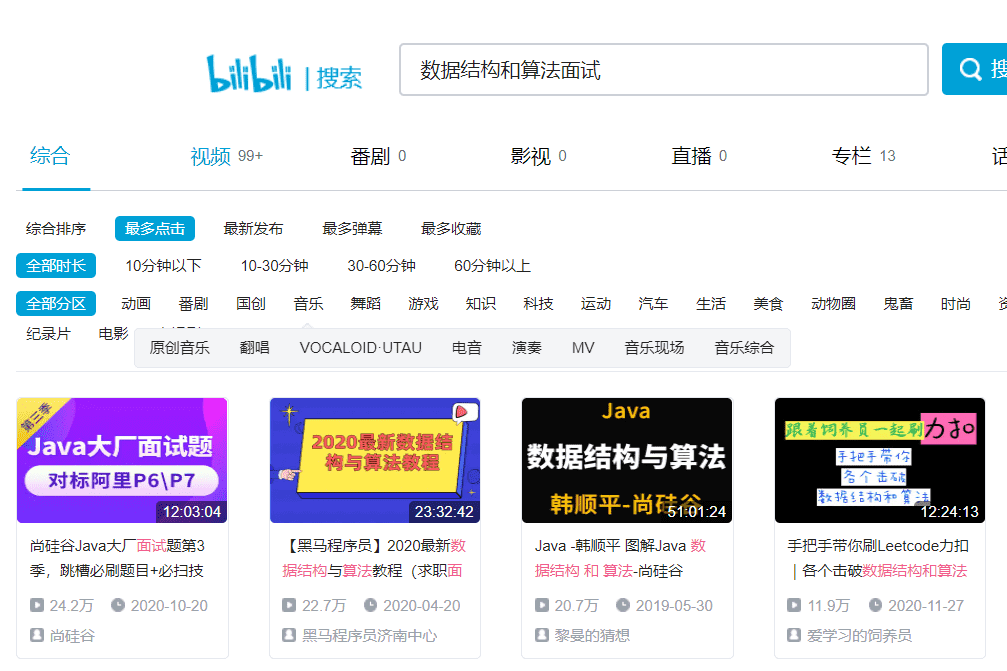Open title link 手把手带你刷Leetcode力扣
The width and height of the screenshot is (1007, 671).
click(878, 558)
